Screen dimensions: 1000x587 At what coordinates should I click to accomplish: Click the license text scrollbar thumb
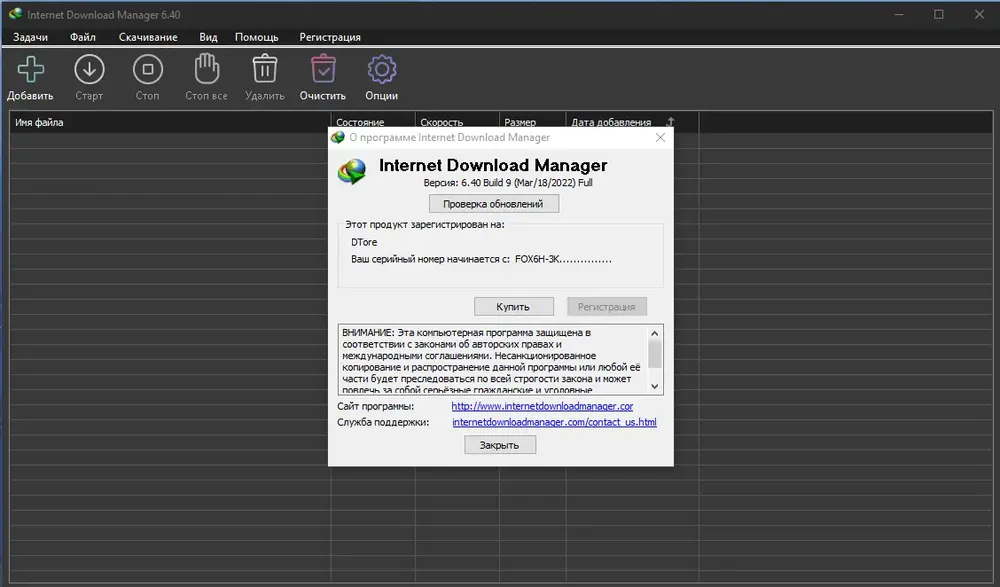coord(654,353)
